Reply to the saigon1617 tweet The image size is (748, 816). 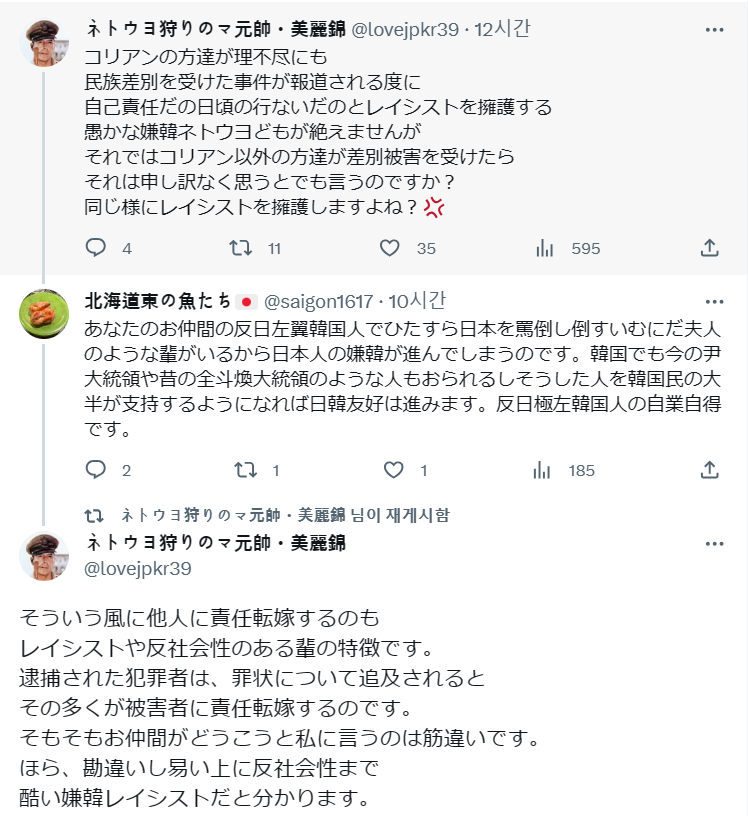tap(96, 470)
